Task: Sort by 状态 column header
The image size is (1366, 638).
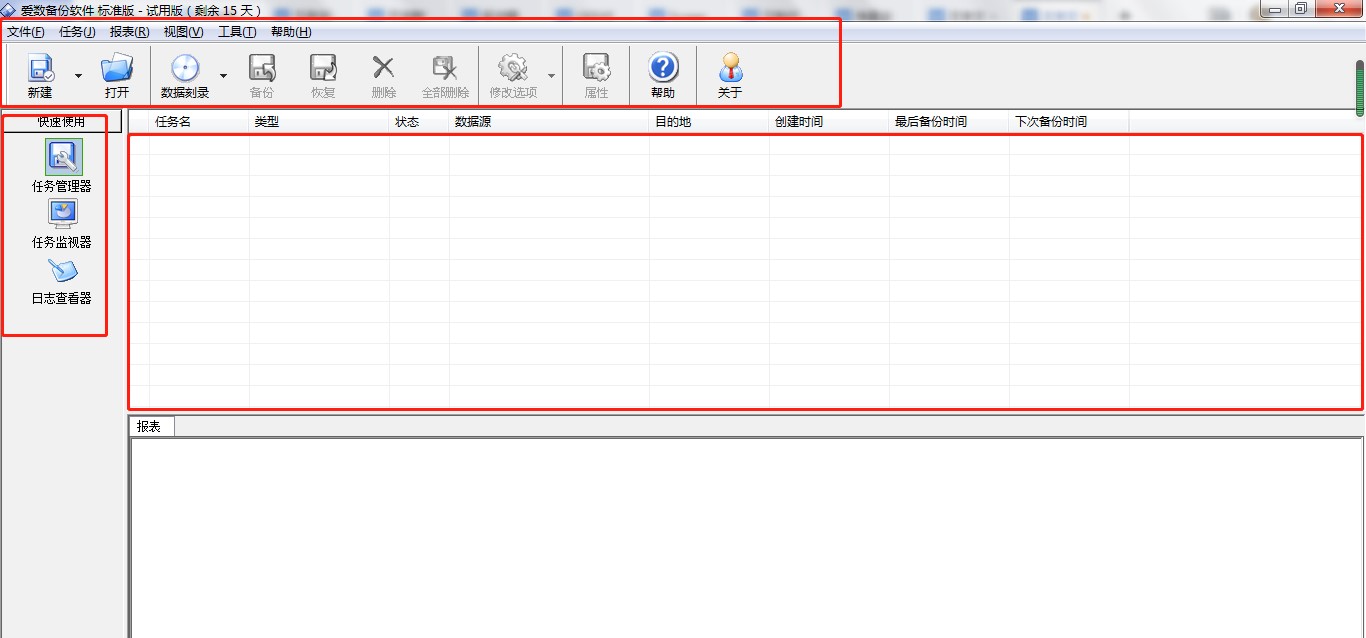Action: (x=419, y=122)
